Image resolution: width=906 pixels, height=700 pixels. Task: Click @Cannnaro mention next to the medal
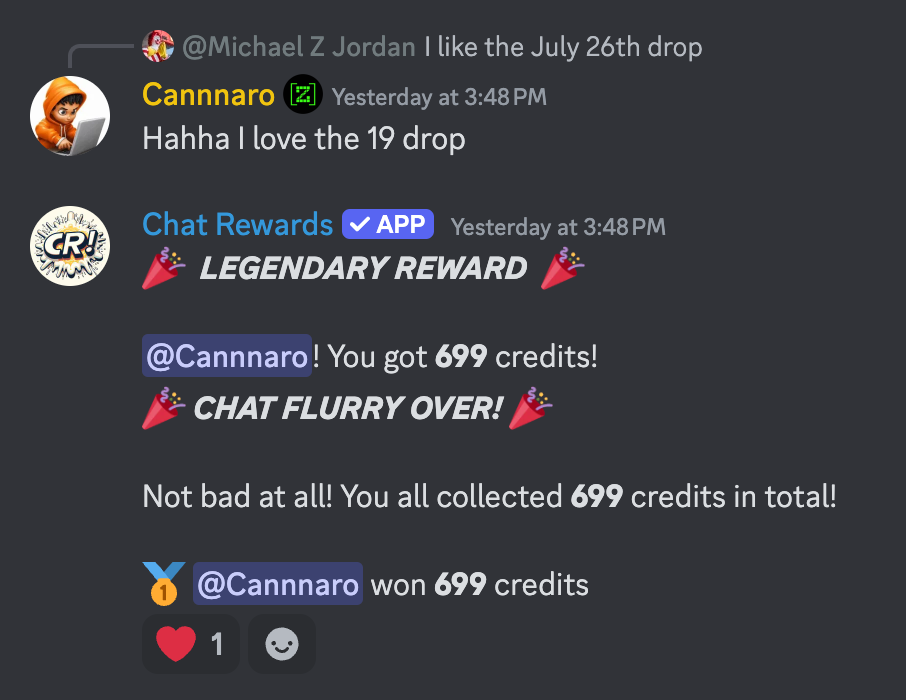click(278, 584)
